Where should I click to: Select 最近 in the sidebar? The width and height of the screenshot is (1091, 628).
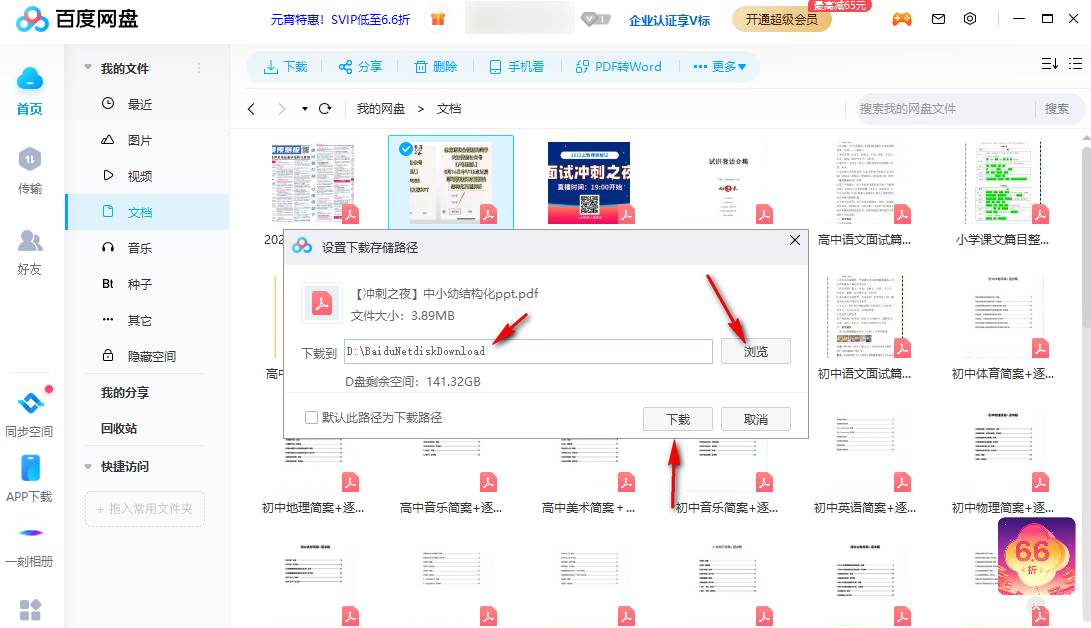click(x=148, y=104)
